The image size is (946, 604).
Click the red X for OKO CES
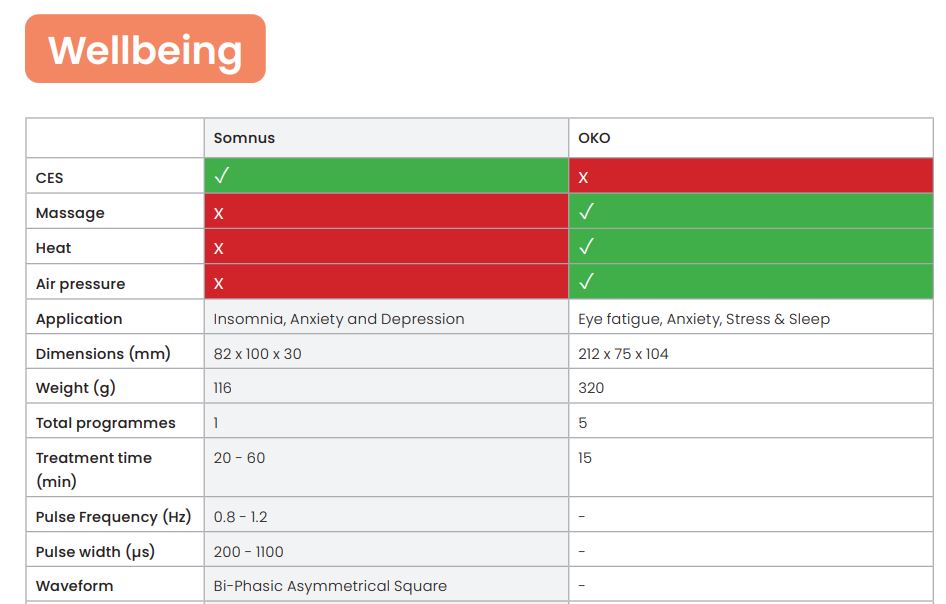tap(583, 177)
